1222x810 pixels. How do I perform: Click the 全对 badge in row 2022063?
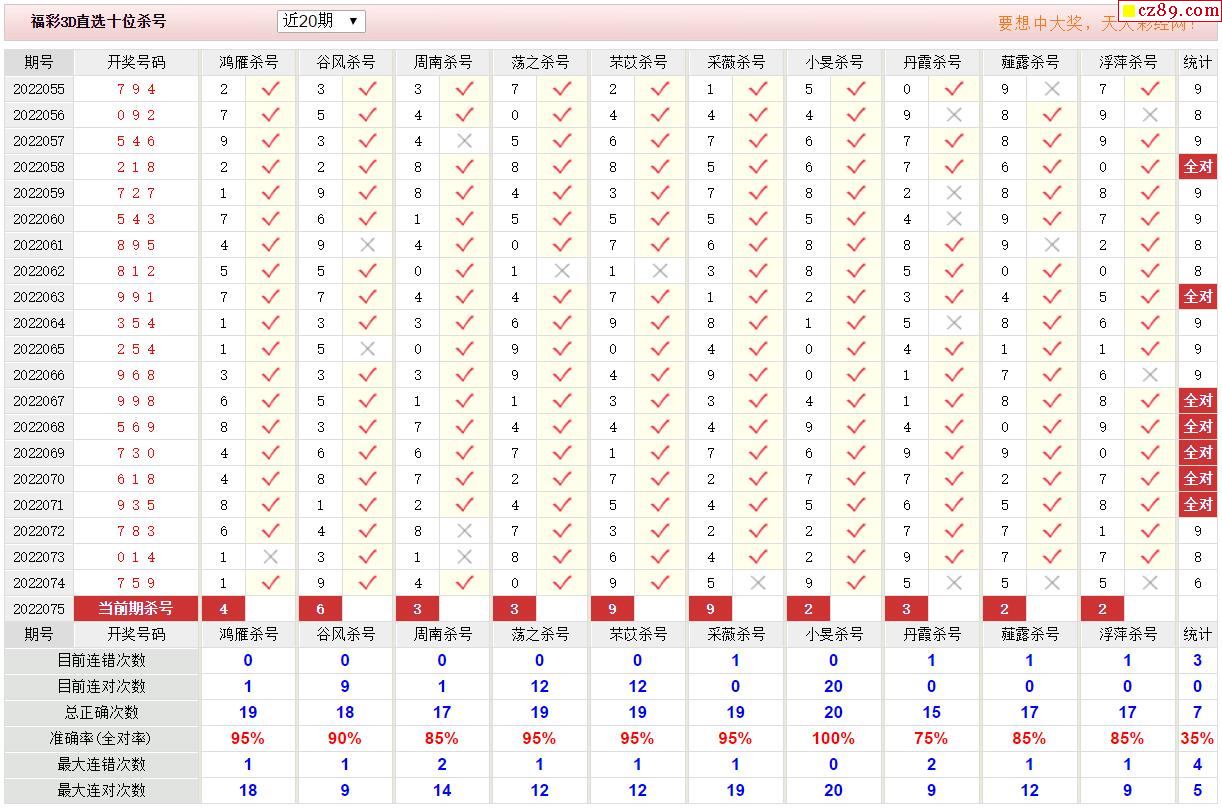(x=1198, y=297)
